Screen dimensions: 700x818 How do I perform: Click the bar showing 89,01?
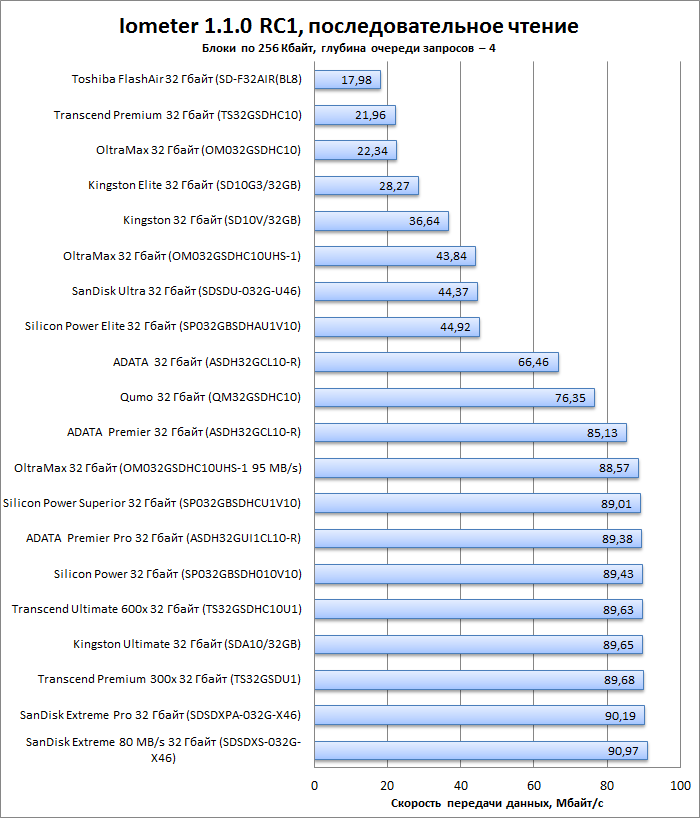coord(477,503)
